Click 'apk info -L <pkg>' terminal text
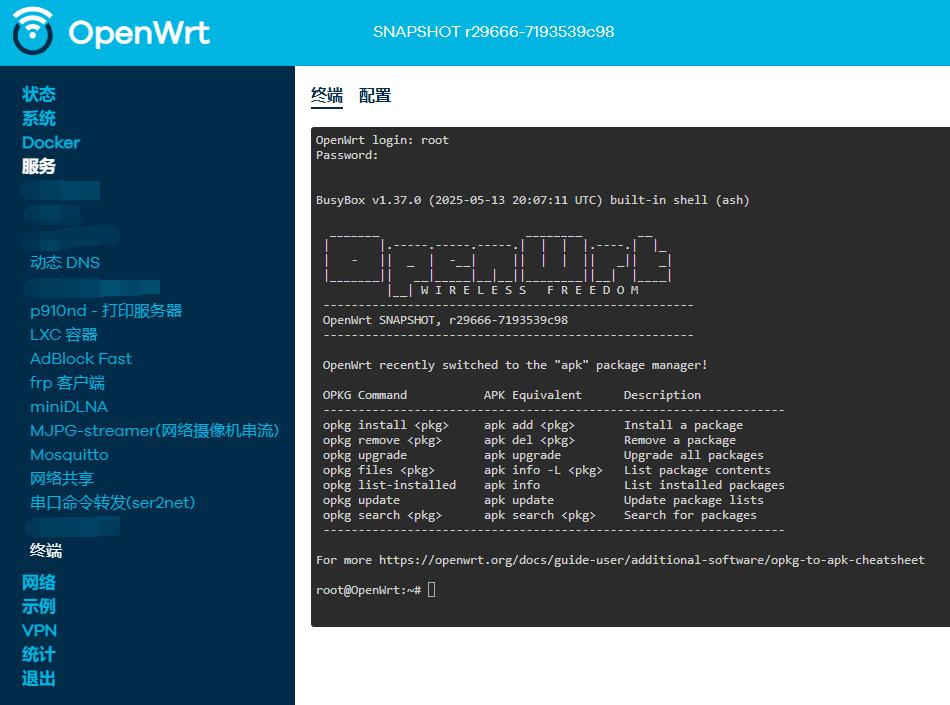The image size is (950, 705). [x=543, y=470]
